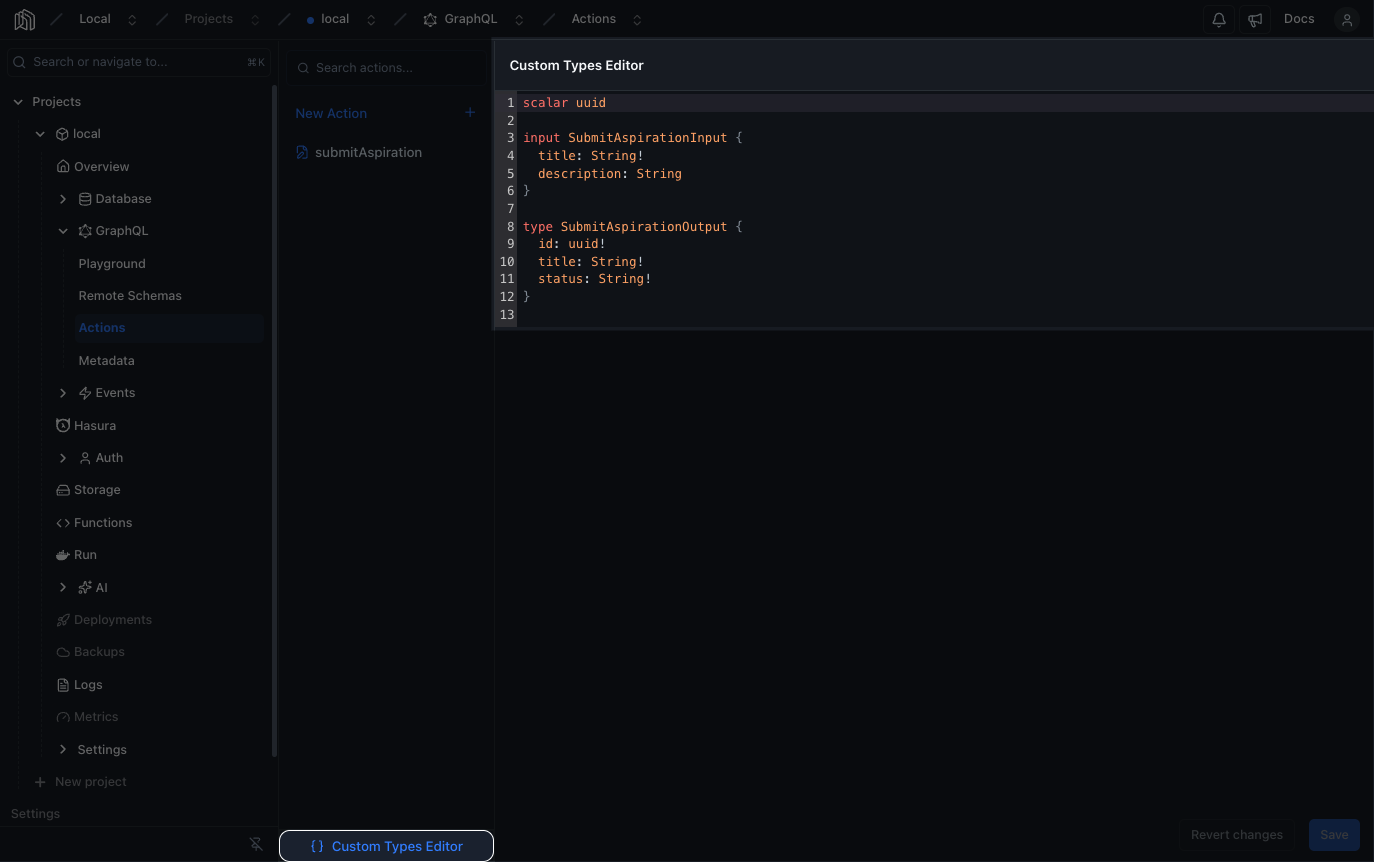Open the Actions breadcrumb switcher arrows
The image size is (1374, 862).
pyautogui.click(x=637, y=19)
